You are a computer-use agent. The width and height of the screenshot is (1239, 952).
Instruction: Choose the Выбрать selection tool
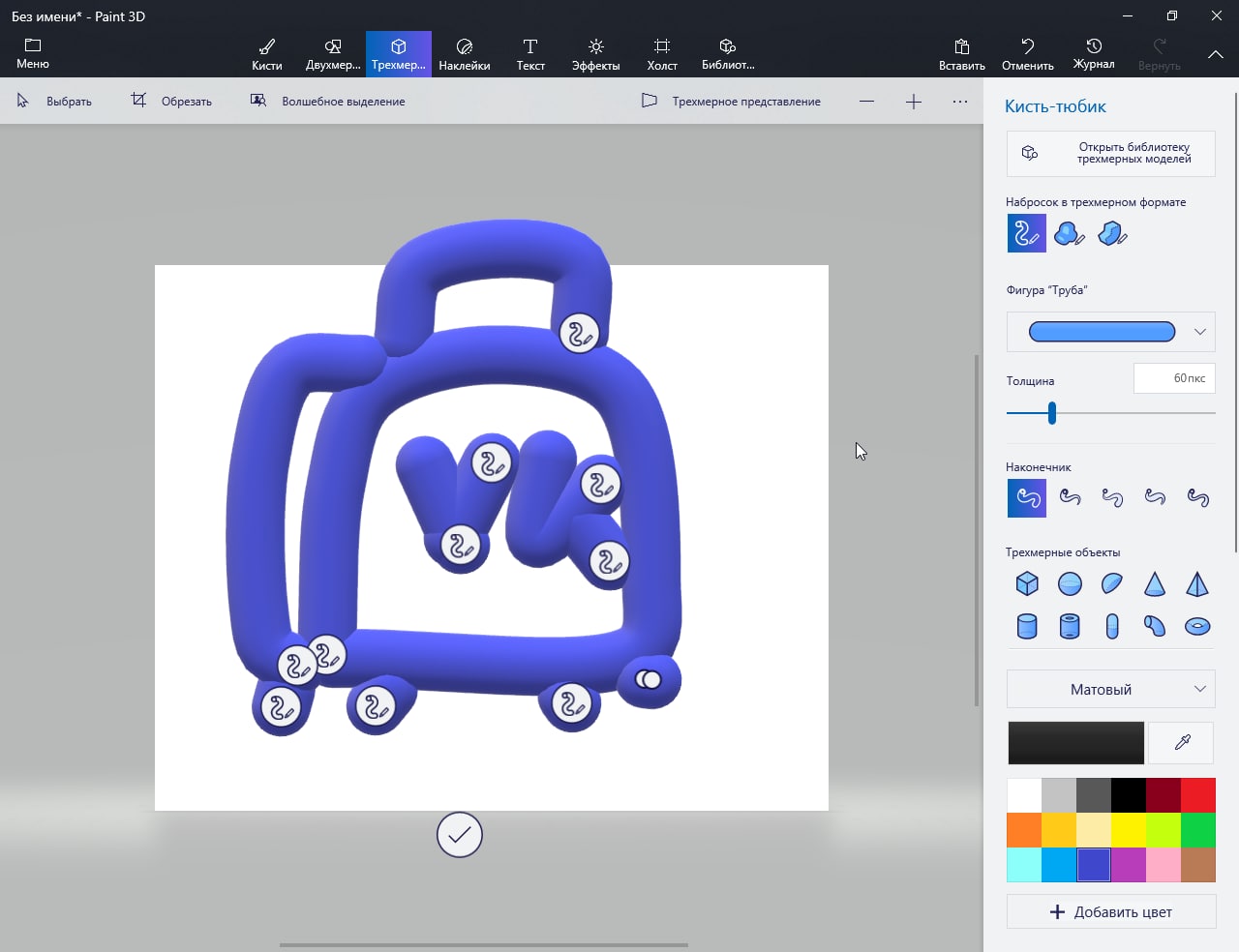(x=55, y=101)
